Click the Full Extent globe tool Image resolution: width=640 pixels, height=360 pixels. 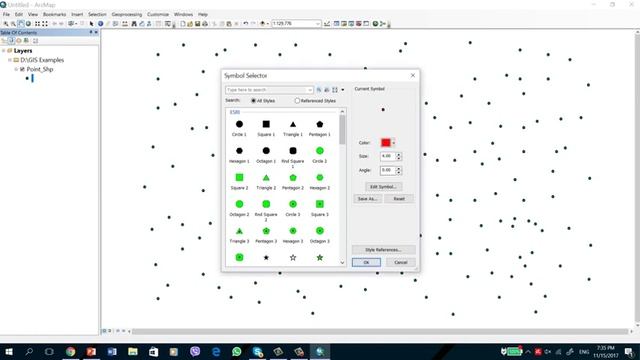tap(28, 24)
